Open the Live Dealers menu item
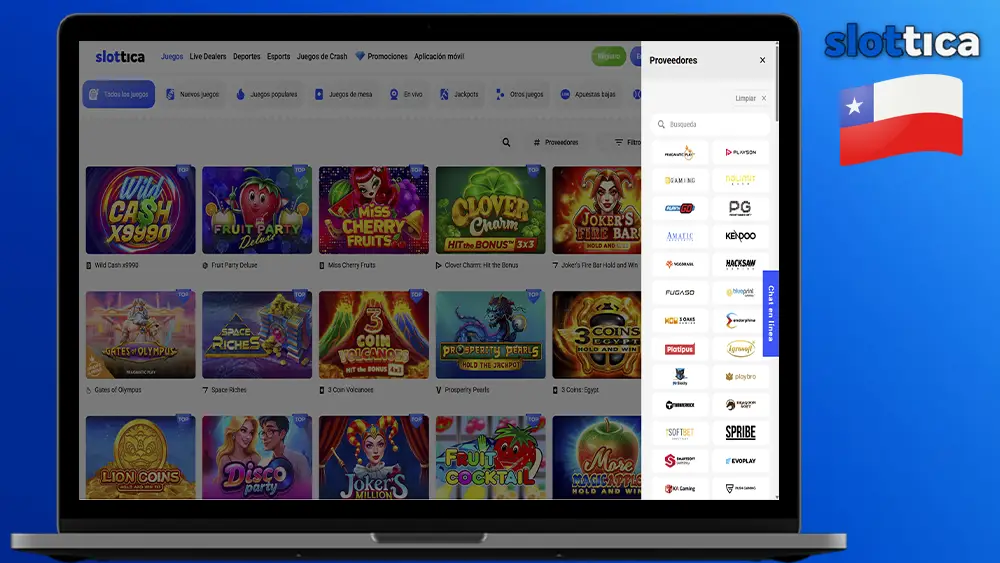 click(207, 57)
